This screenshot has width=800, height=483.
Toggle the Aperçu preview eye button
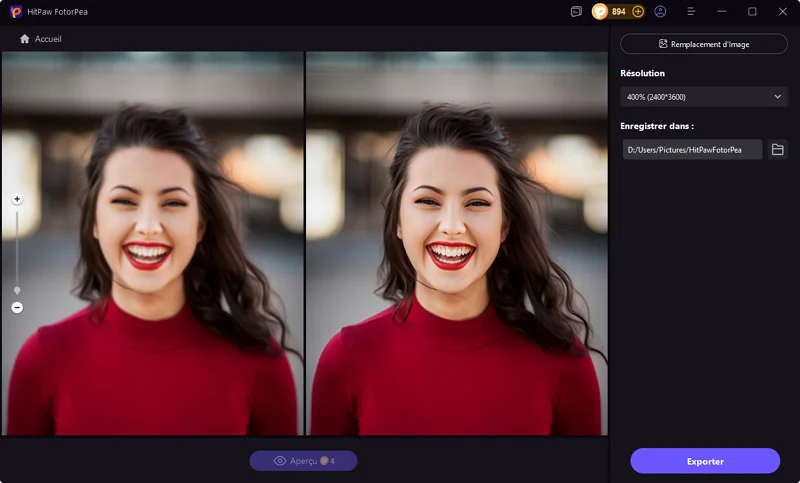coord(303,461)
